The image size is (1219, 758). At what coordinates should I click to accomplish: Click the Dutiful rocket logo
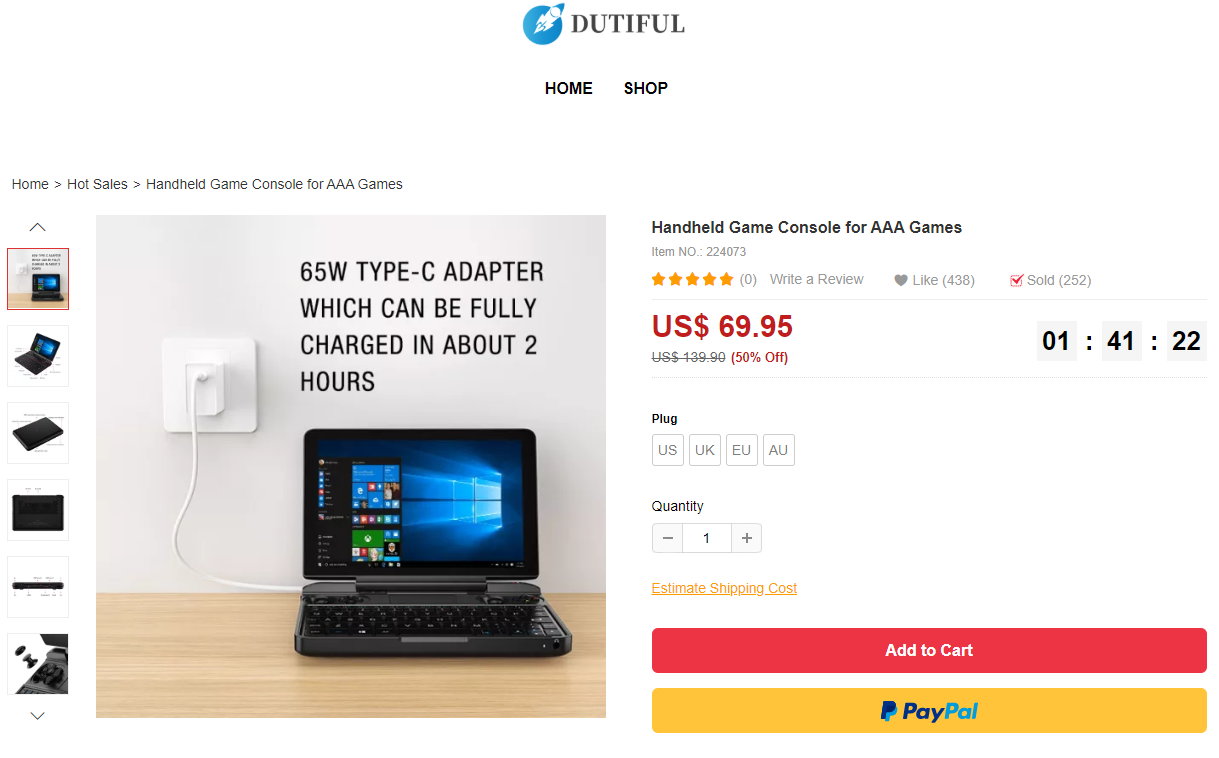click(x=543, y=24)
